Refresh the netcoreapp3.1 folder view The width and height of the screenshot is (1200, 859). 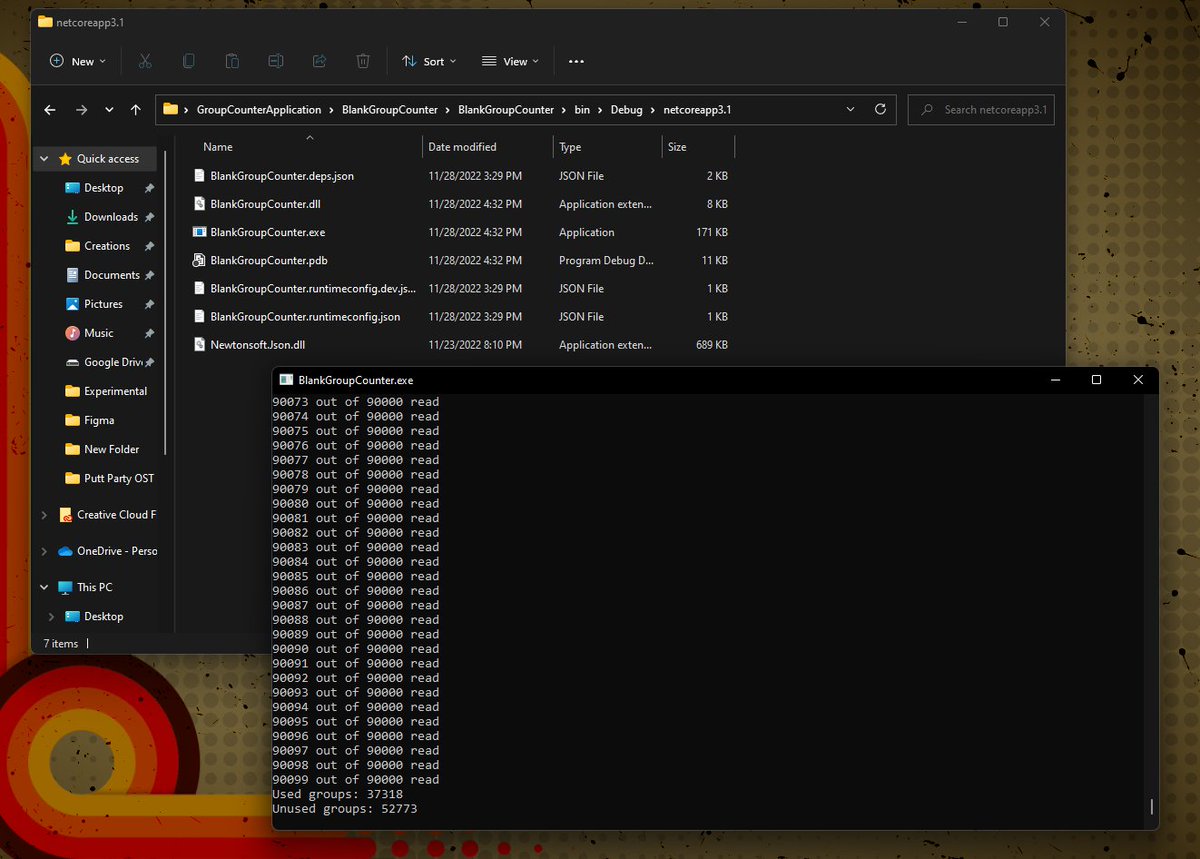pyautogui.click(x=880, y=110)
